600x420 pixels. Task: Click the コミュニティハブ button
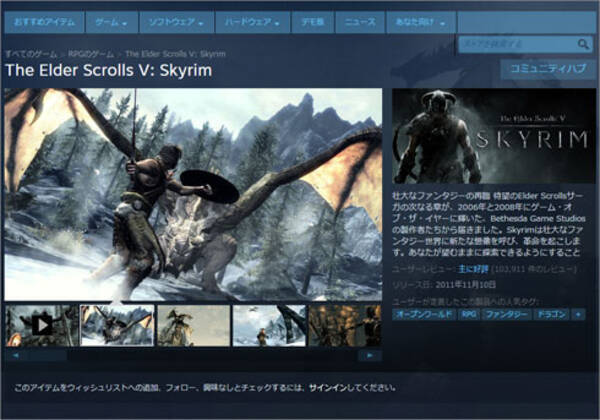[548, 69]
